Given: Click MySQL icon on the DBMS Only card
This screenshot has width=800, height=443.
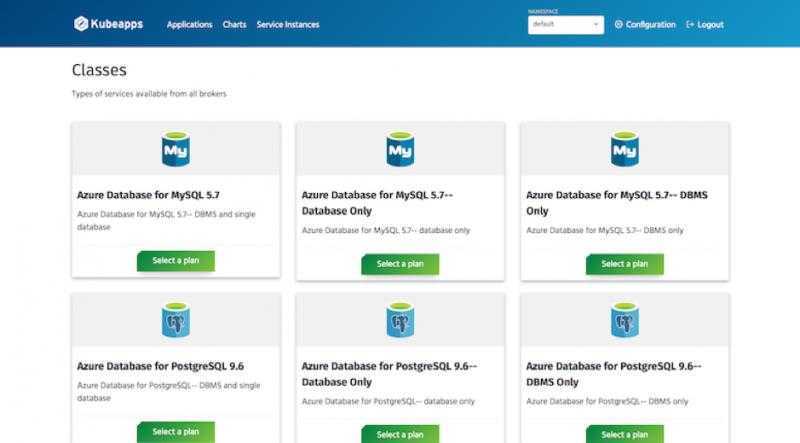Looking at the screenshot, I should (x=624, y=149).
